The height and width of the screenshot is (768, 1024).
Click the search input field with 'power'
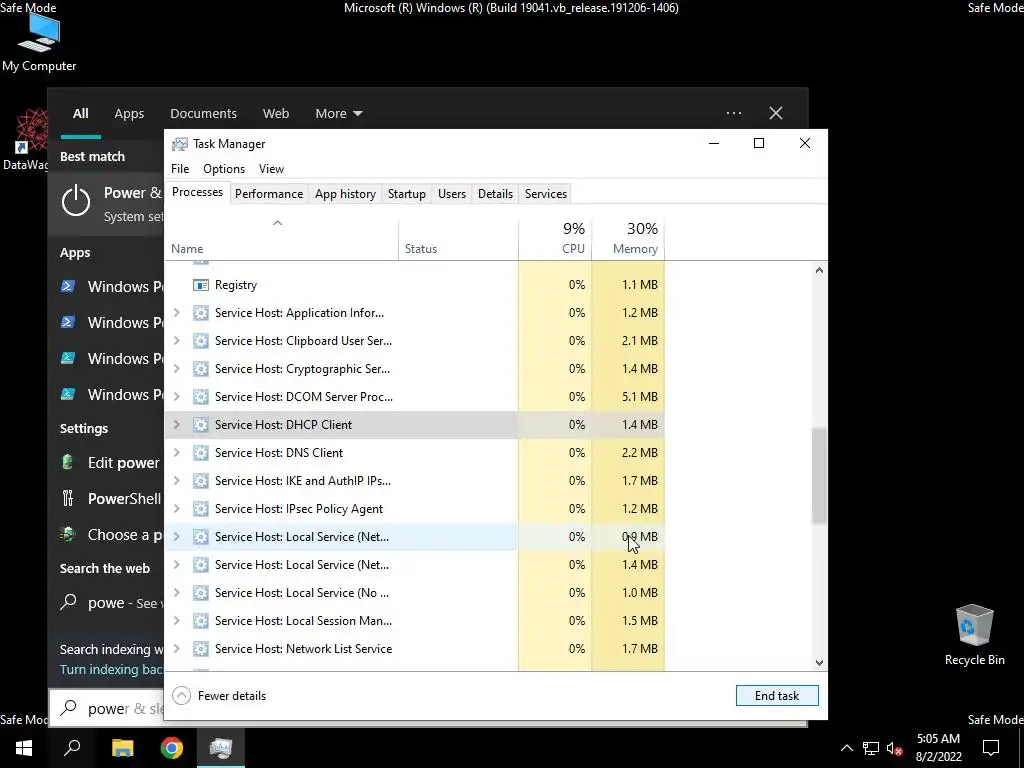click(107, 709)
